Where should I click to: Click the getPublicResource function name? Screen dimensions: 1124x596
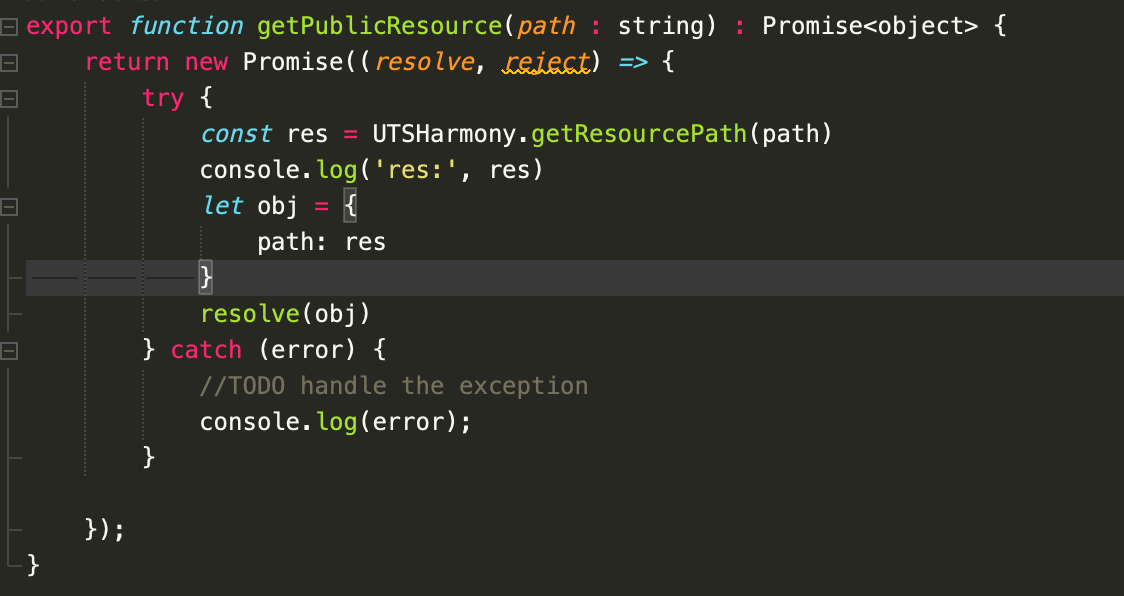coord(380,27)
